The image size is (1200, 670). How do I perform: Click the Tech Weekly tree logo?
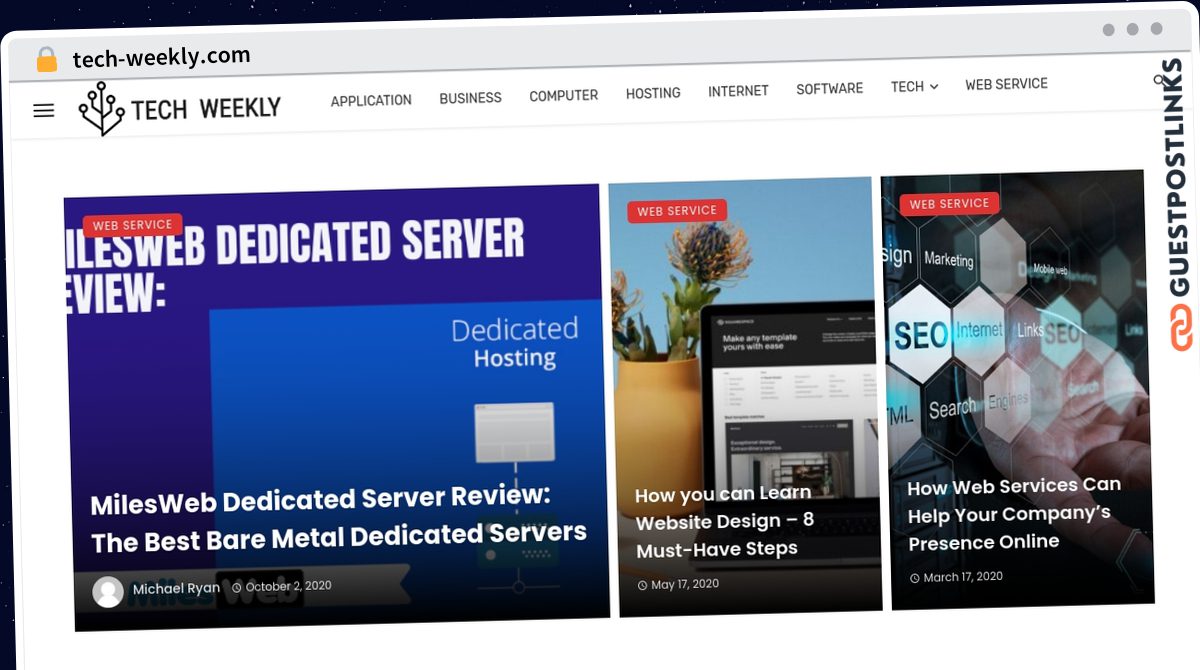tap(101, 108)
